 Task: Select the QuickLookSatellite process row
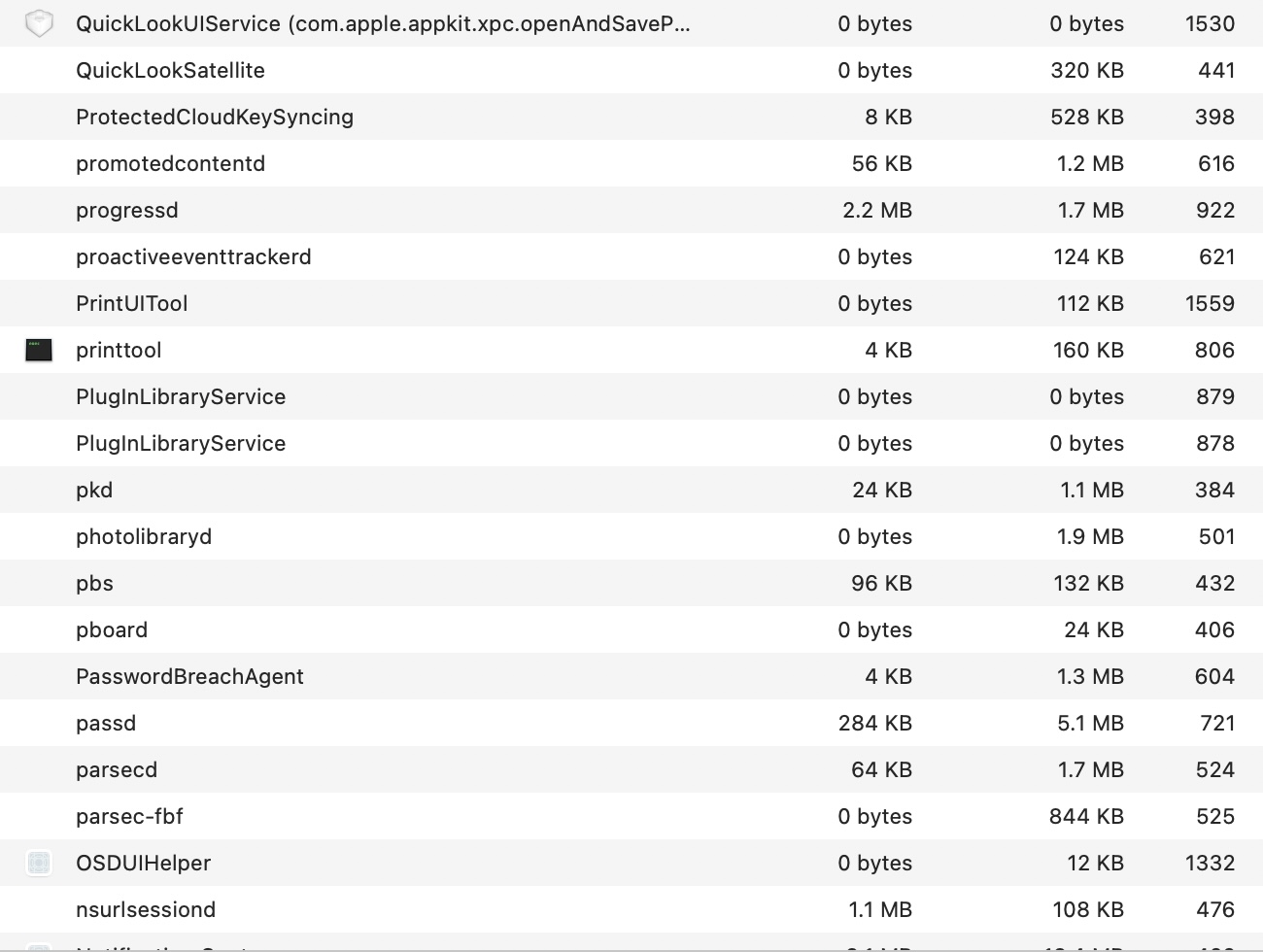point(170,70)
